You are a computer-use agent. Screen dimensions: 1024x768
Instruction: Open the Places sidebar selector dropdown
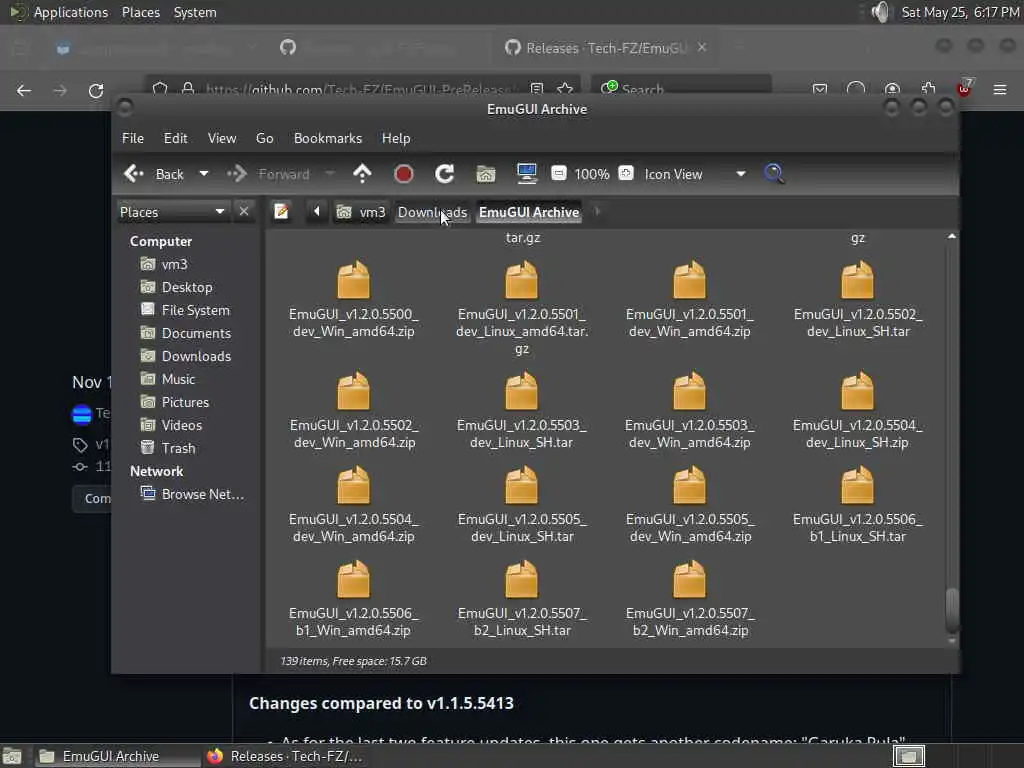(172, 212)
